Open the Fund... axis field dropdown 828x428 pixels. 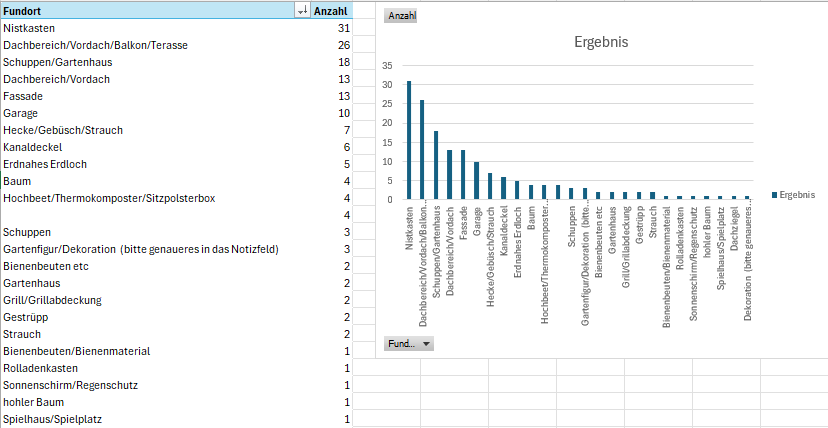coord(409,344)
